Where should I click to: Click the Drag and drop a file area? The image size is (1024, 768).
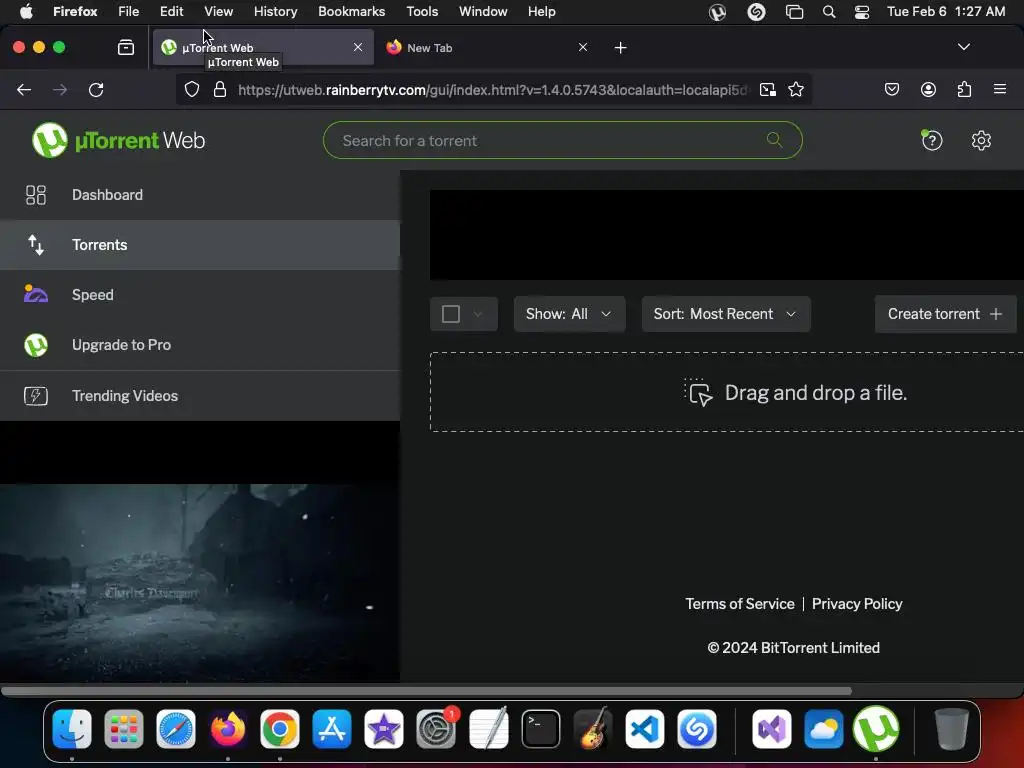click(727, 392)
